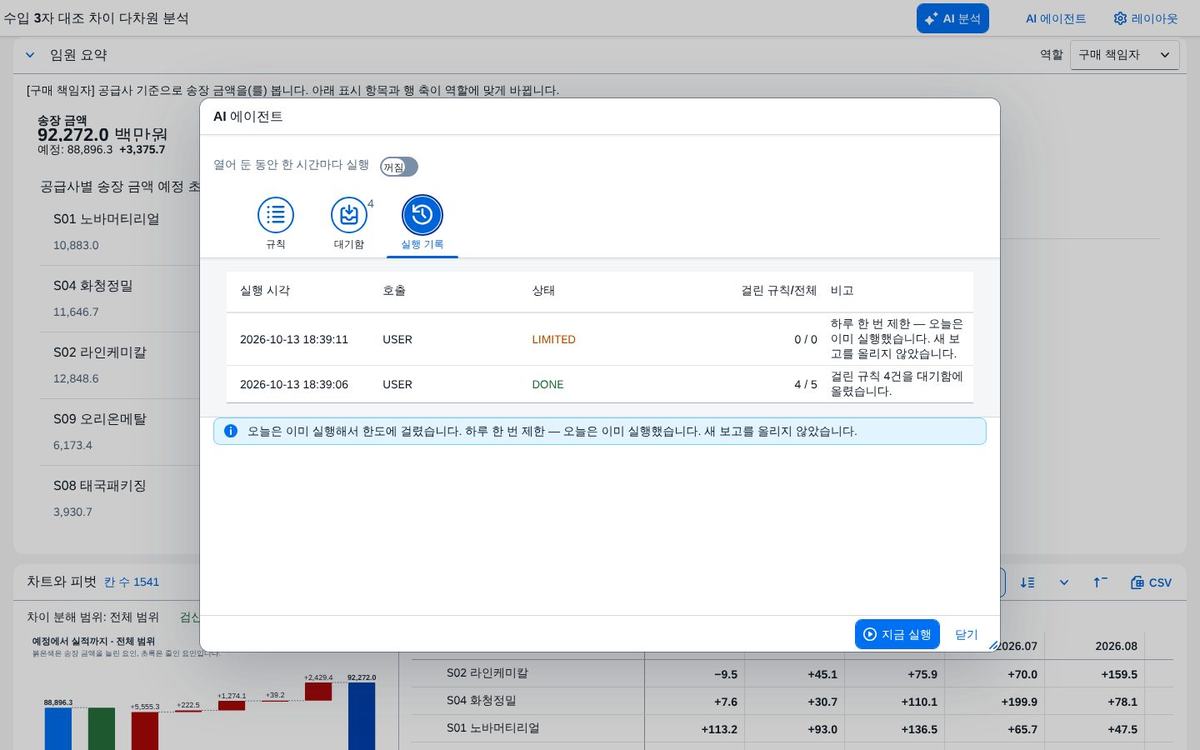Click the green waterfall bar

coord(101,729)
